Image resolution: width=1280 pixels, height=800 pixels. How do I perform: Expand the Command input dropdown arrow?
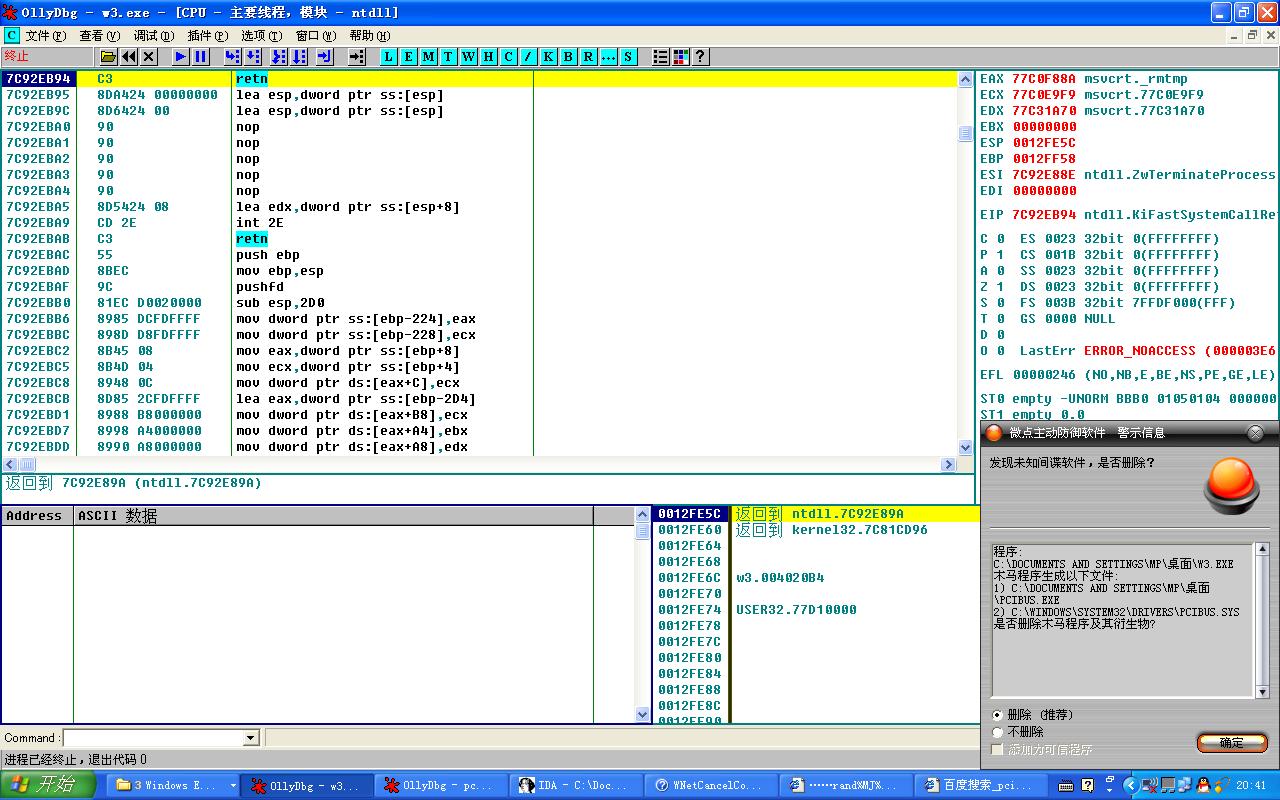point(251,738)
